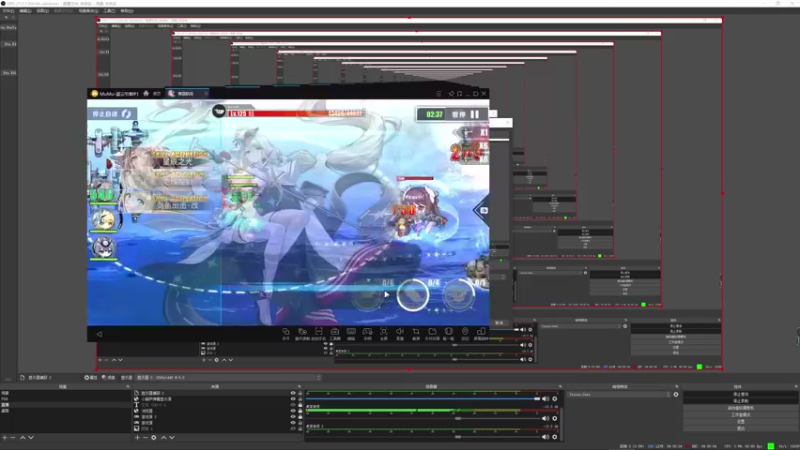Mute the third mixer channel speaker

pyautogui.click(x=545, y=437)
